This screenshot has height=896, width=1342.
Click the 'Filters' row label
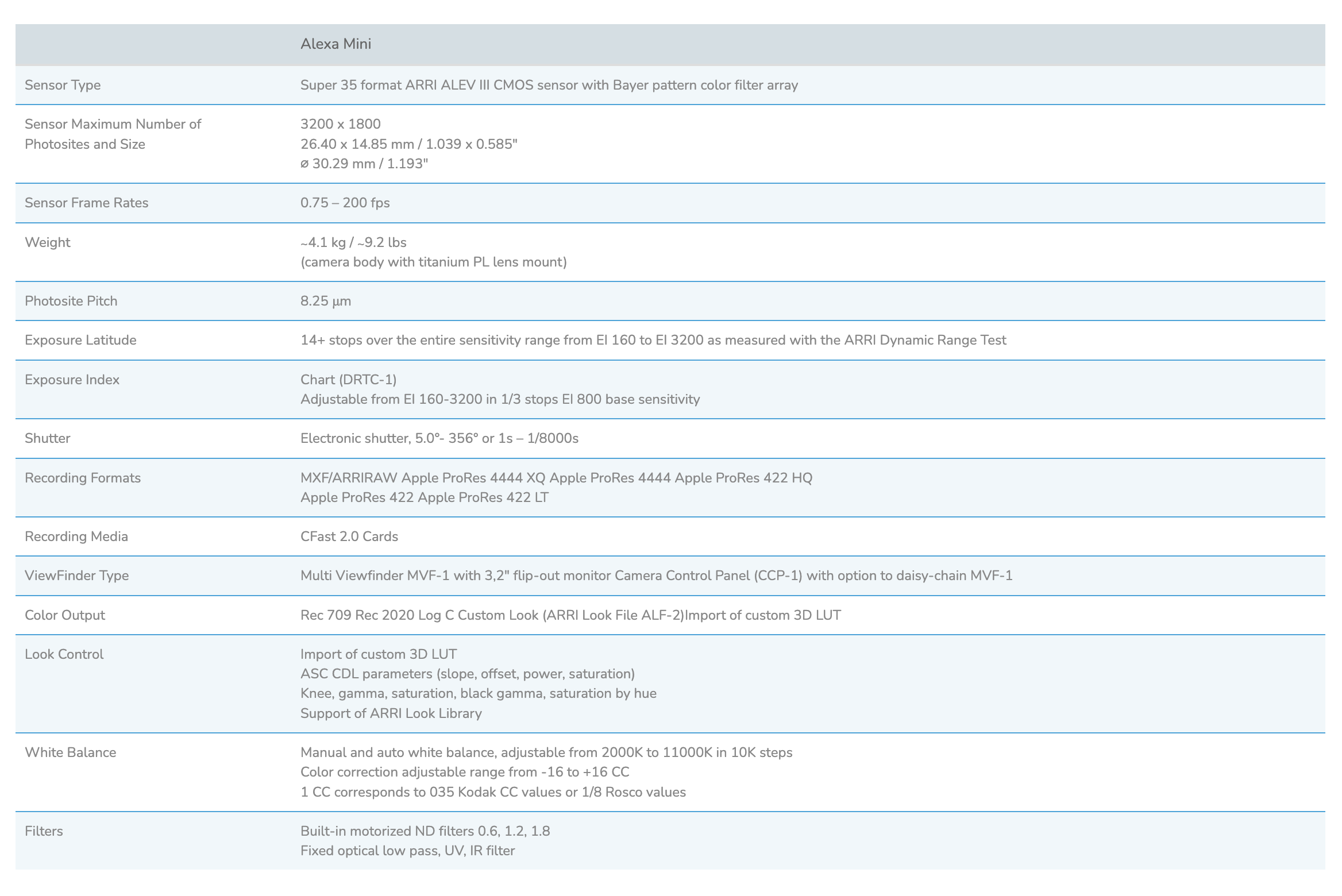[x=44, y=831]
